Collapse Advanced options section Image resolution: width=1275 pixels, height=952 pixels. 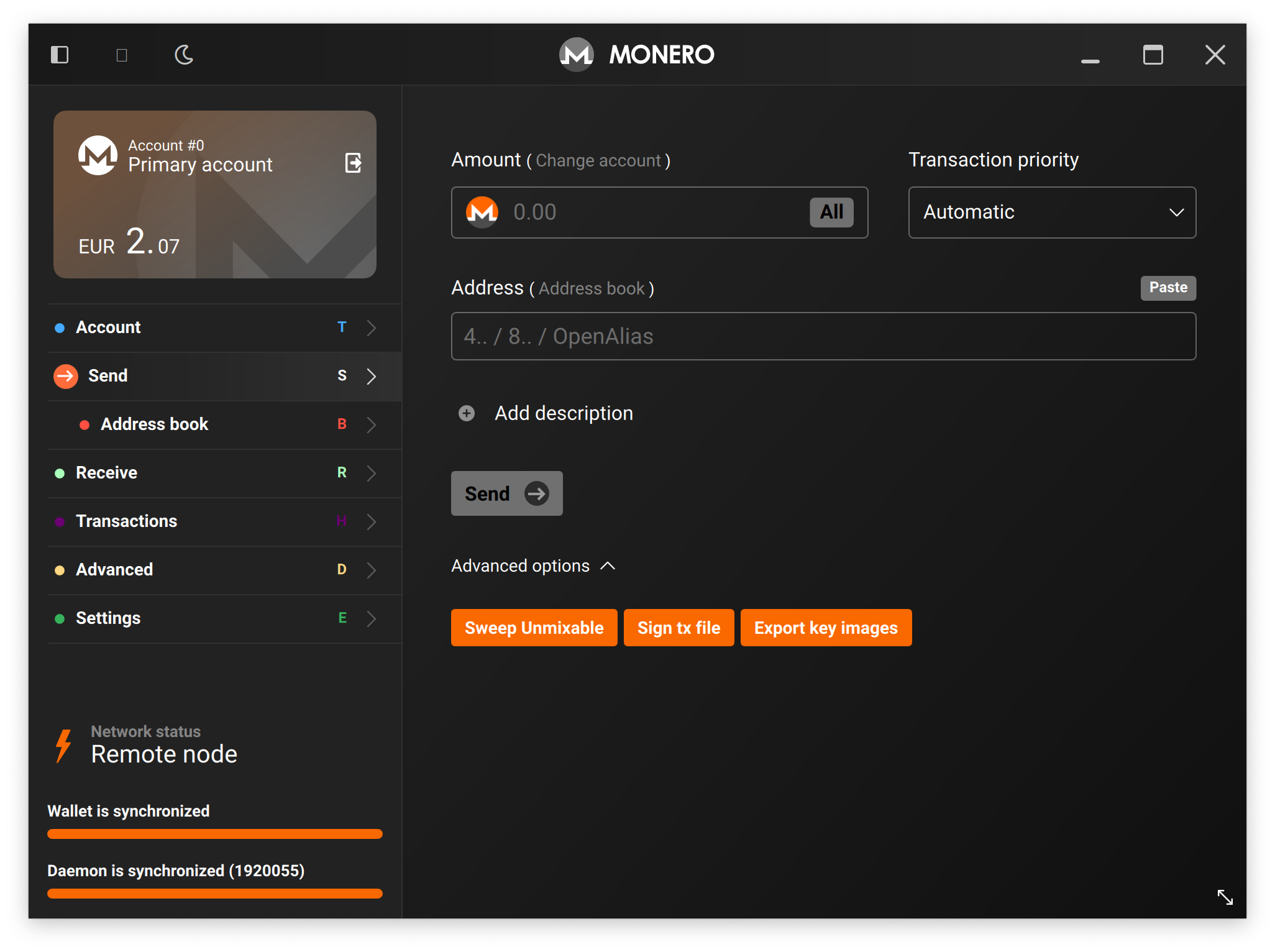click(533, 566)
